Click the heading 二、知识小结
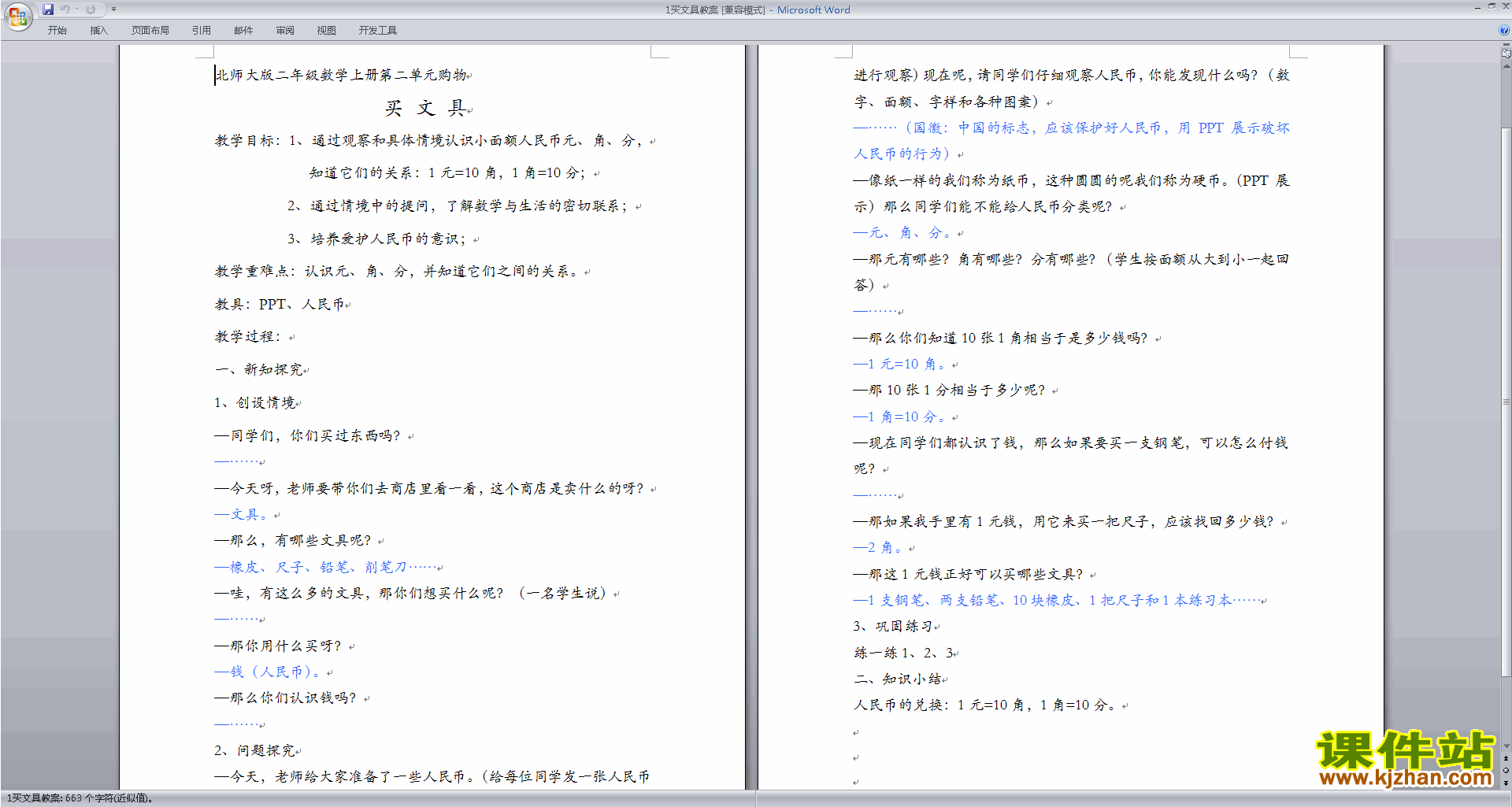 (898, 679)
